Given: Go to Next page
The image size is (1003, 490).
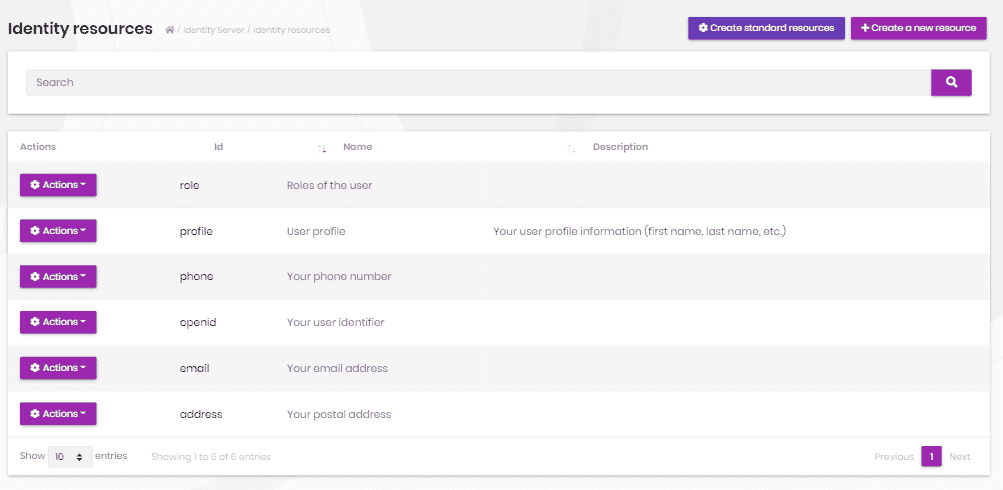Looking at the screenshot, I should [x=959, y=457].
